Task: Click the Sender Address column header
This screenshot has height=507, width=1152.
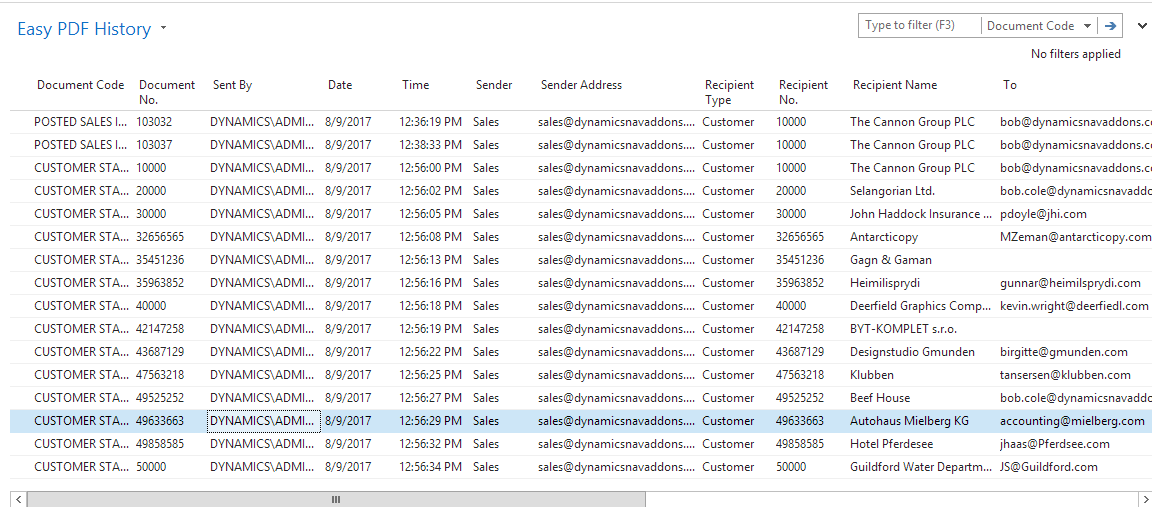Action: (581, 85)
